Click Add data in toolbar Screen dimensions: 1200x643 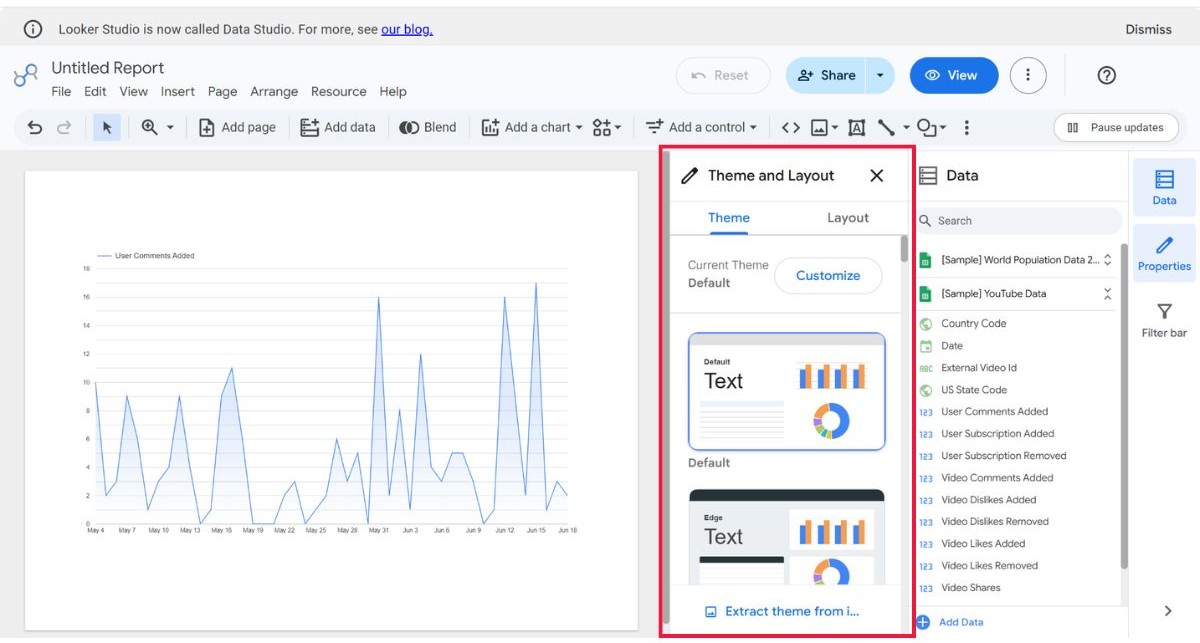point(338,127)
